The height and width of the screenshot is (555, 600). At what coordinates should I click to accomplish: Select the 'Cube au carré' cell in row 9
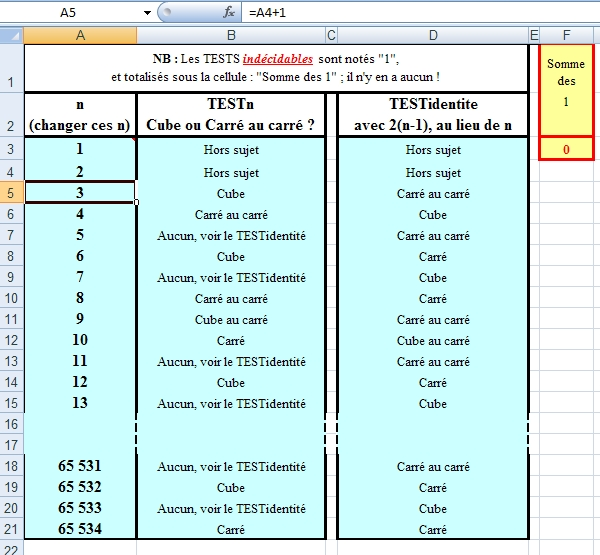point(230,320)
